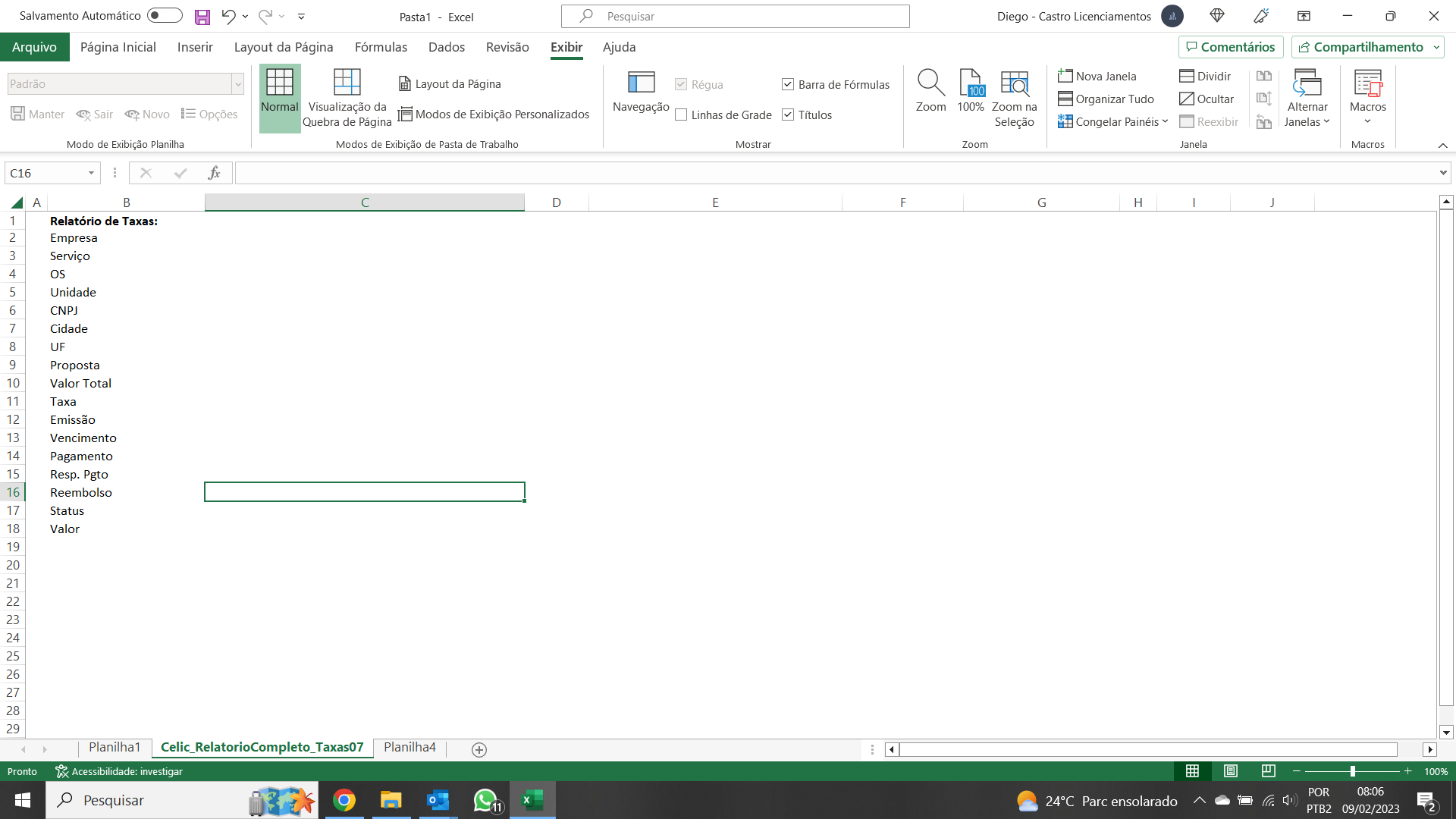This screenshot has height=819, width=1456.
Task: Click the Zoom magnifier icon
Action: 930,82
